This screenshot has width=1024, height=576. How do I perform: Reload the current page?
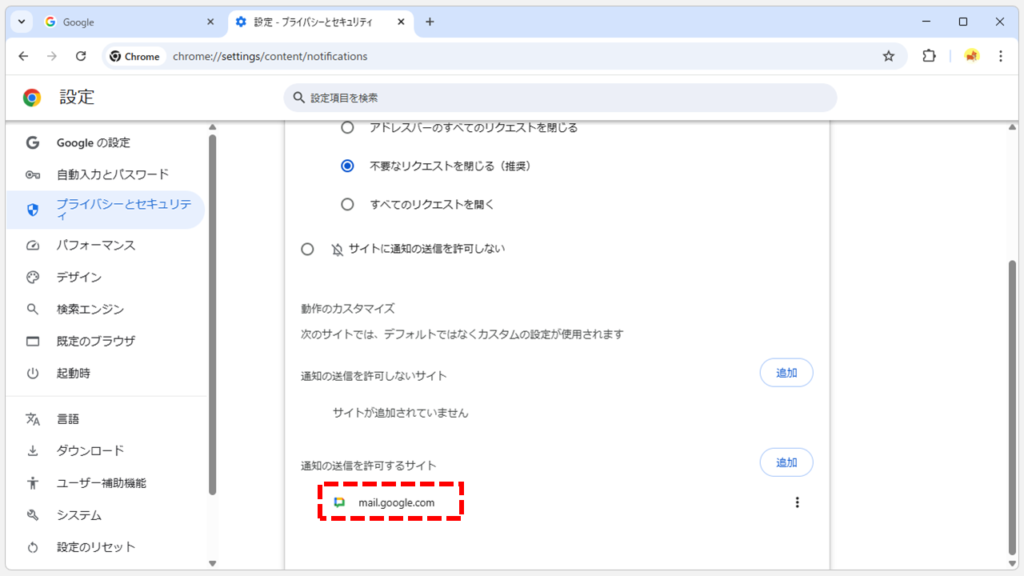(82, 56)
